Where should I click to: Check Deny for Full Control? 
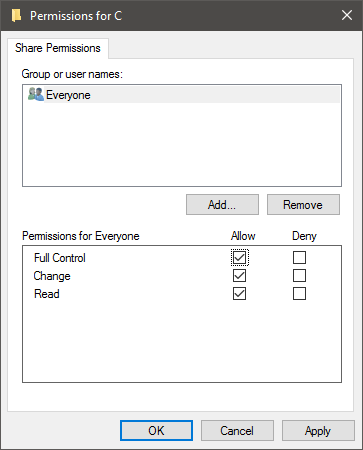[x=299, y=258]
